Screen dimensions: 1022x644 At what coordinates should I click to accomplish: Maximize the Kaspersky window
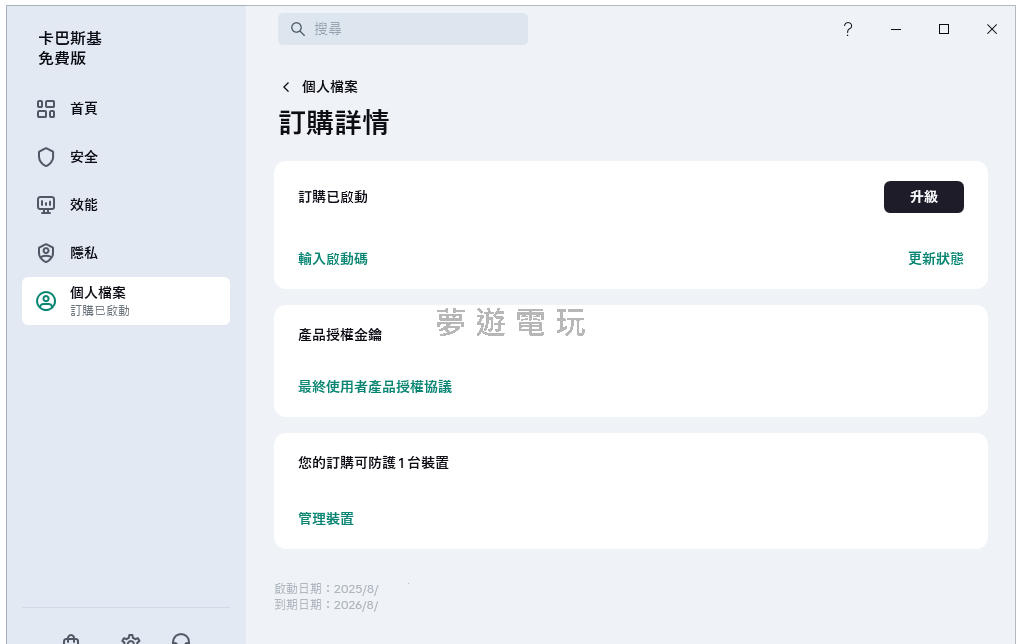point(944,29)
